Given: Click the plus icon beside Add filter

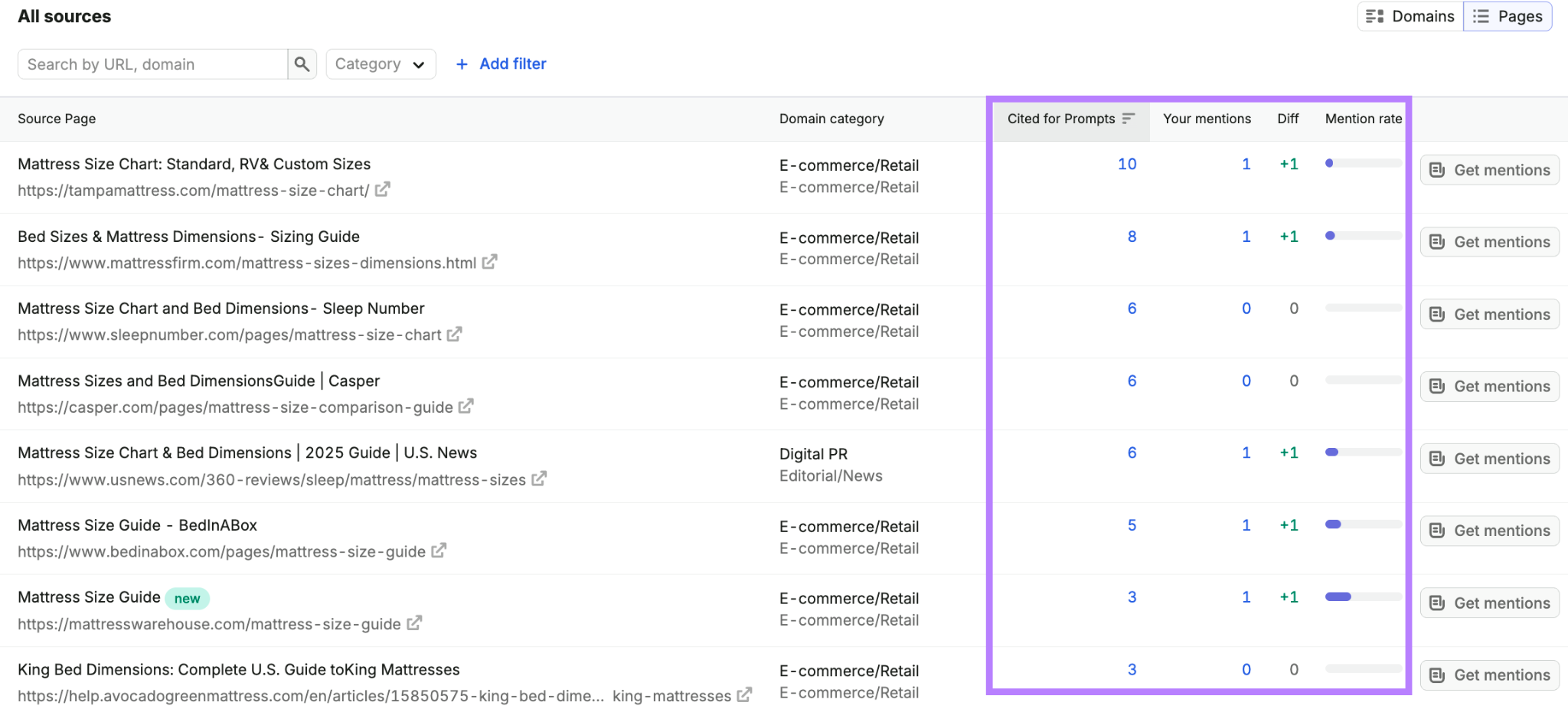Looking at the screenshot, I should click(x=462, y=64).
